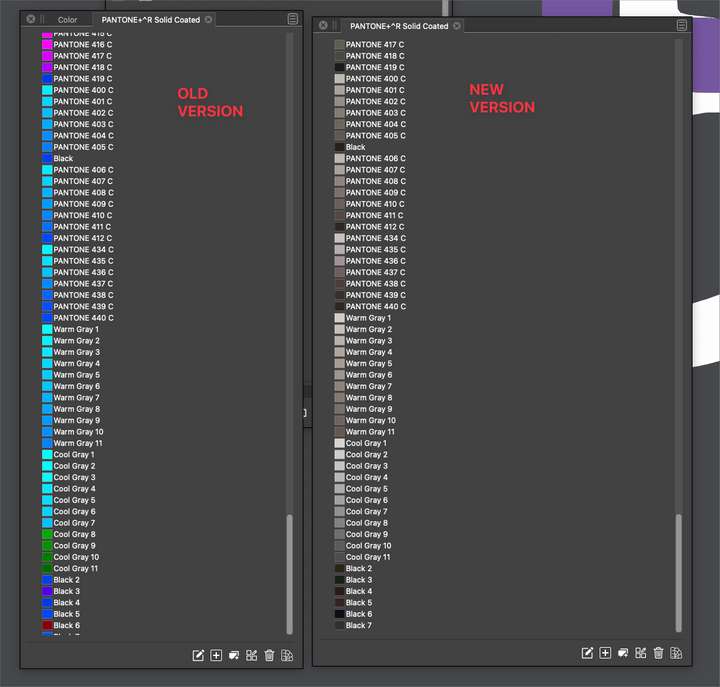
Task: Select Black 2 in the right panel
Action: click(359, 569)
